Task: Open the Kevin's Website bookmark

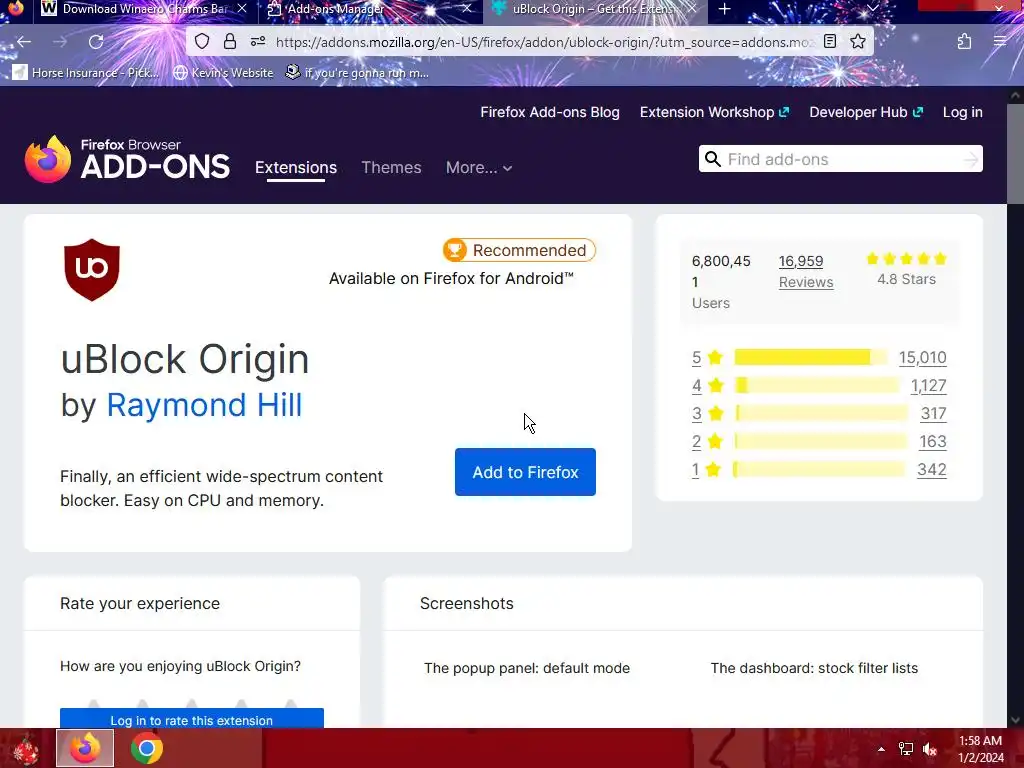Action: click(x=223, y=73)
